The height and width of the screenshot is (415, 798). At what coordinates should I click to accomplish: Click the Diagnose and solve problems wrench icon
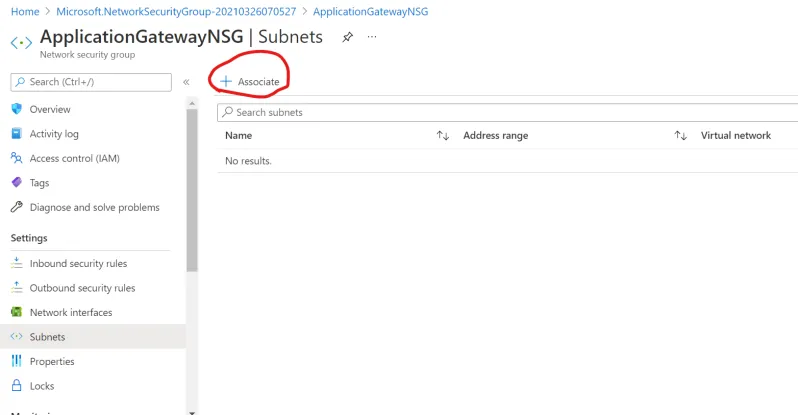[x=17, y=207]
